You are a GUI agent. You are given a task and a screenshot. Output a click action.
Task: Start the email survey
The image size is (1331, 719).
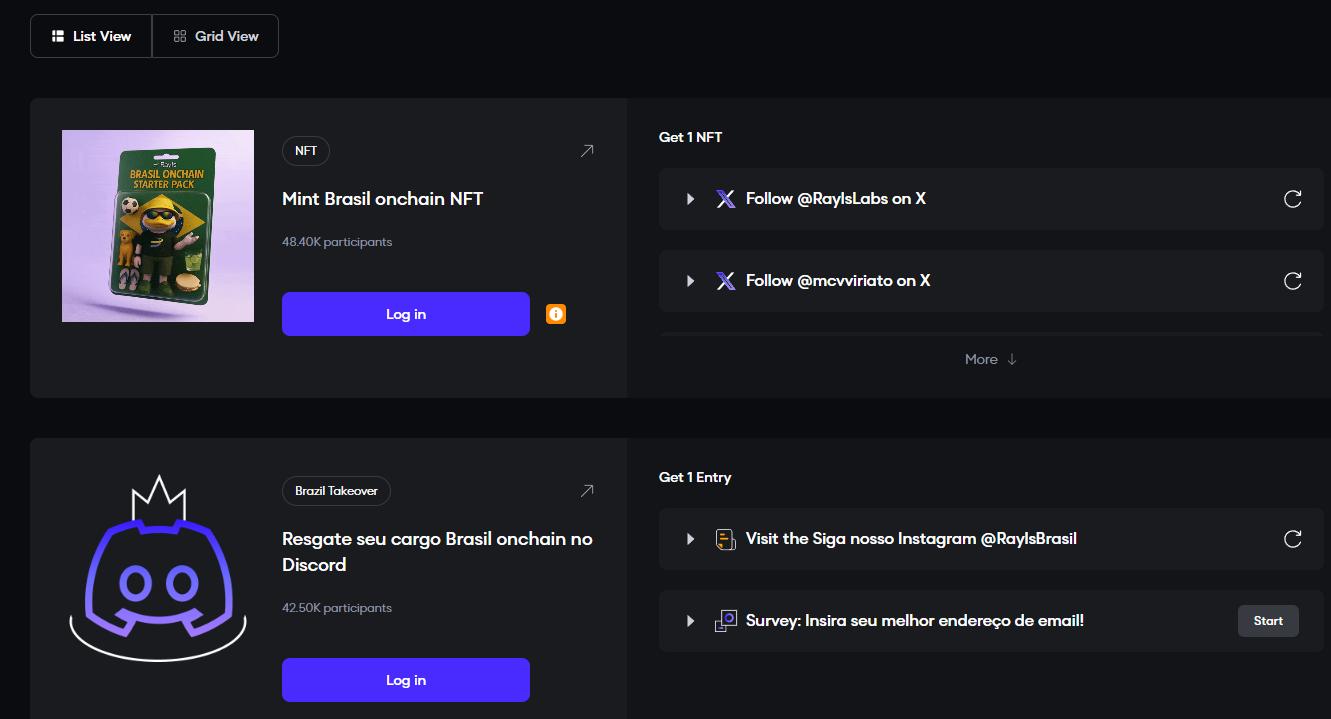pyautogui.click(x=1268, y=621)
